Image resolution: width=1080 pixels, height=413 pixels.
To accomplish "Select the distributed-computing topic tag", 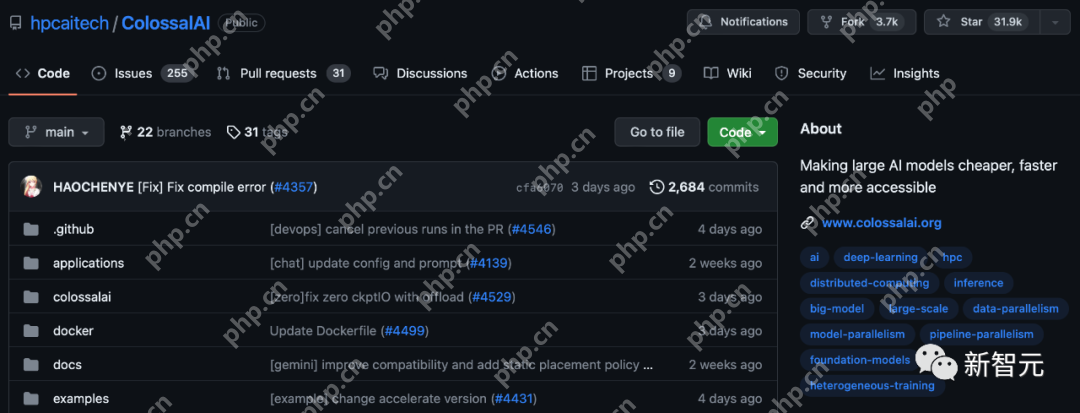I will 869,283.
